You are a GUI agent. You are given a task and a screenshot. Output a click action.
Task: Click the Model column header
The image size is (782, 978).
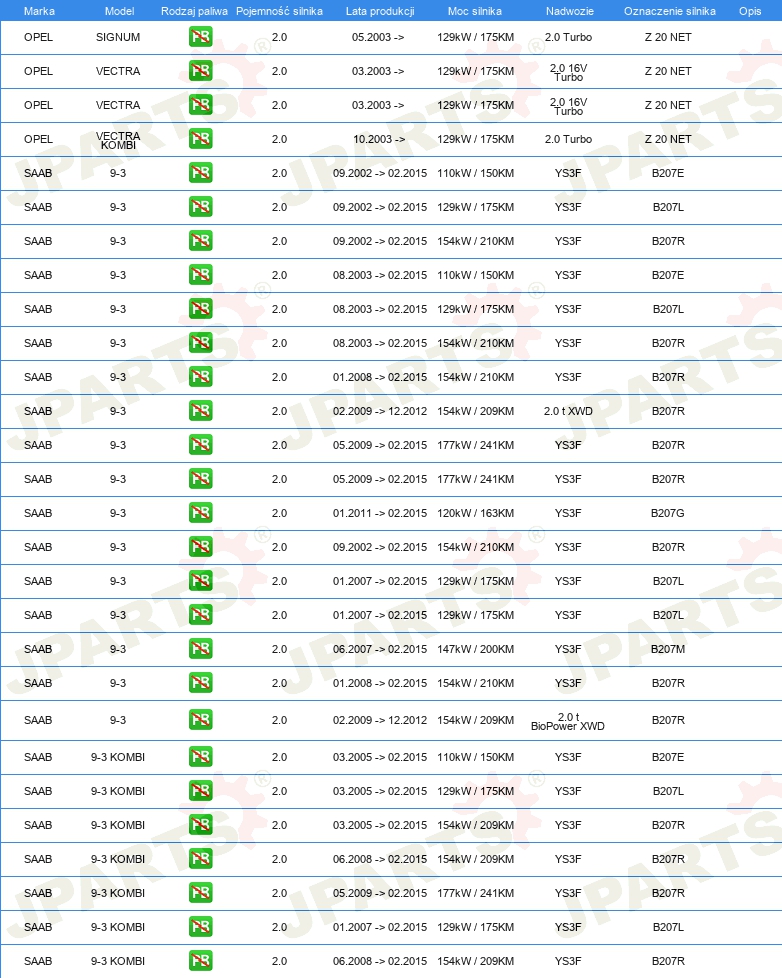click(119, 11)
